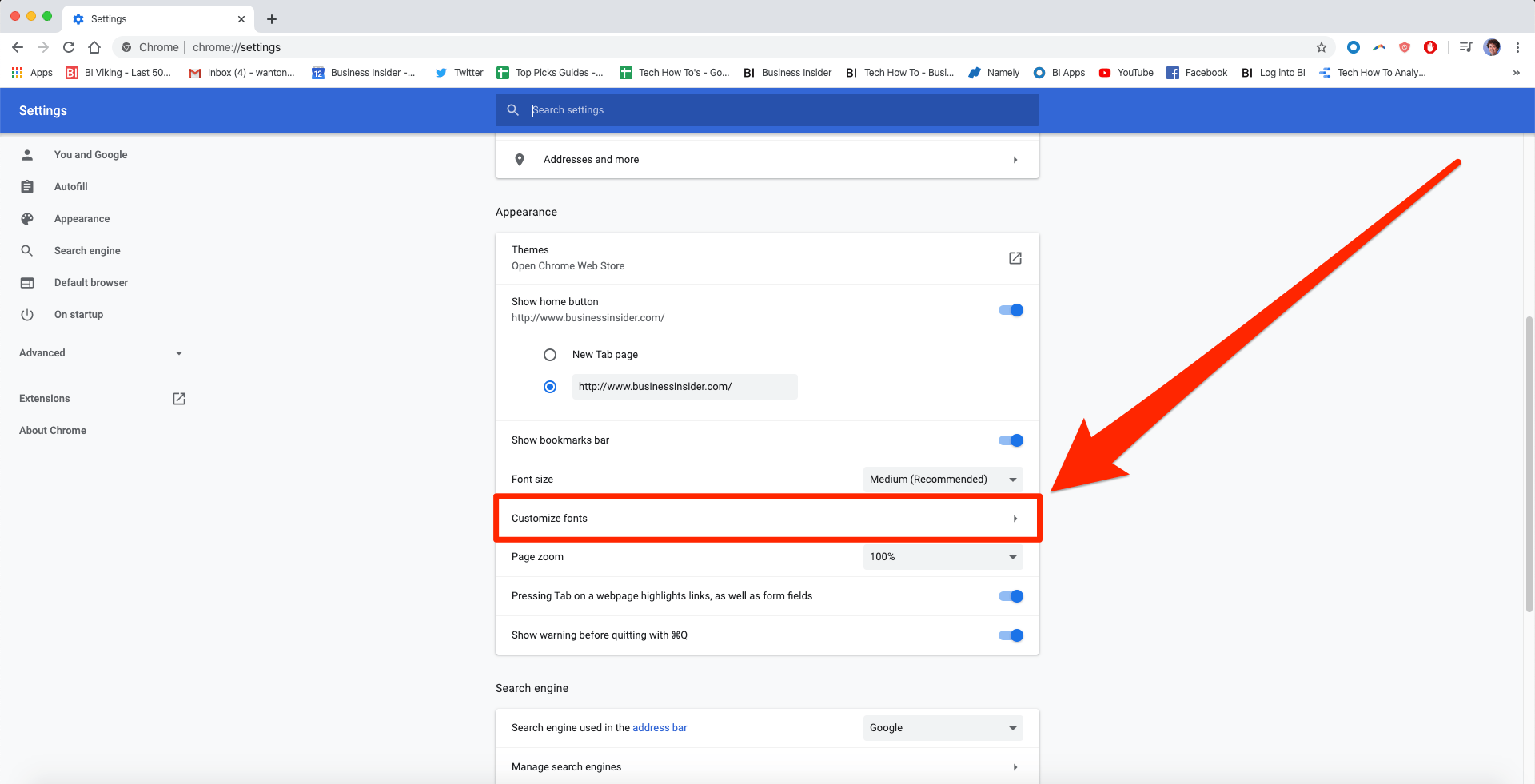1535x784 pixels.
Task: Click the home button in toolbar
Action: (x=94, y=47)
